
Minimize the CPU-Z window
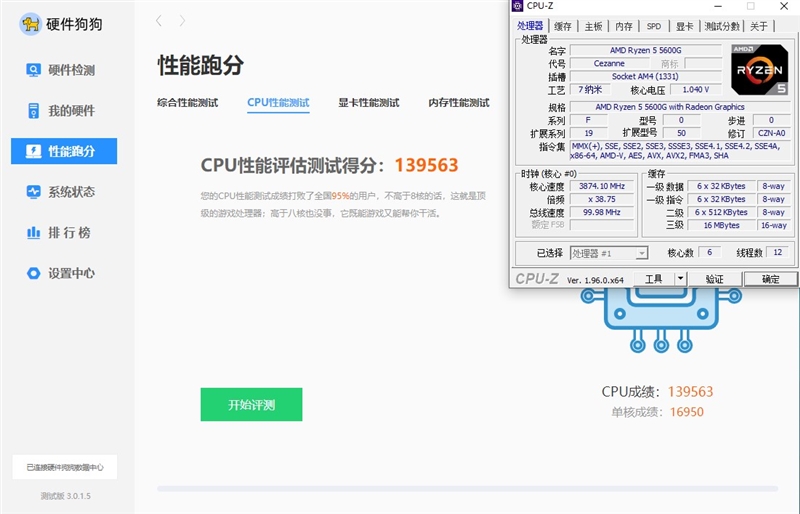718,6
